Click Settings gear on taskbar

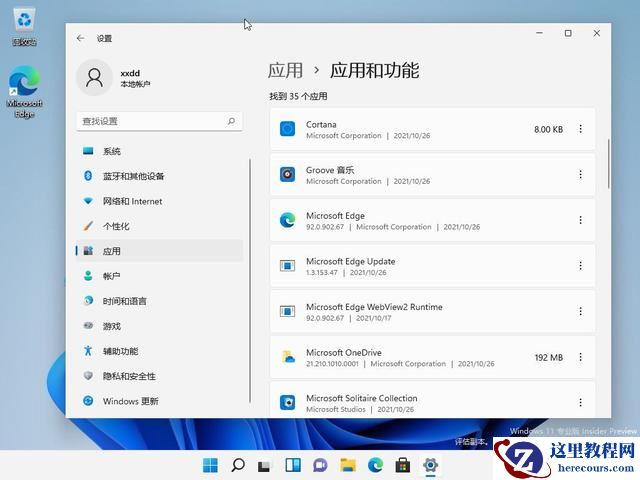click(x=430, y=465)
